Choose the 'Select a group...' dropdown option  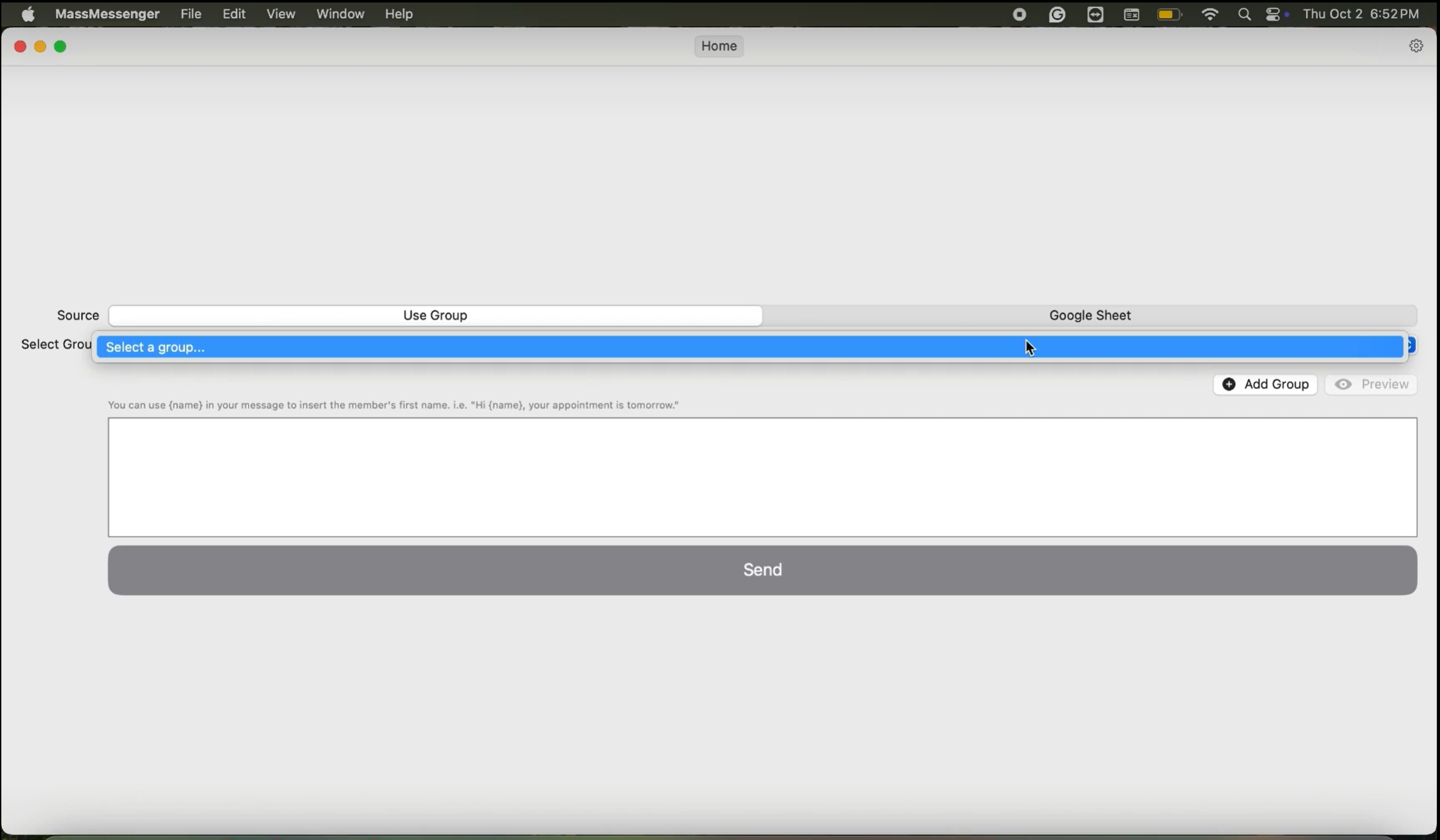750,347
